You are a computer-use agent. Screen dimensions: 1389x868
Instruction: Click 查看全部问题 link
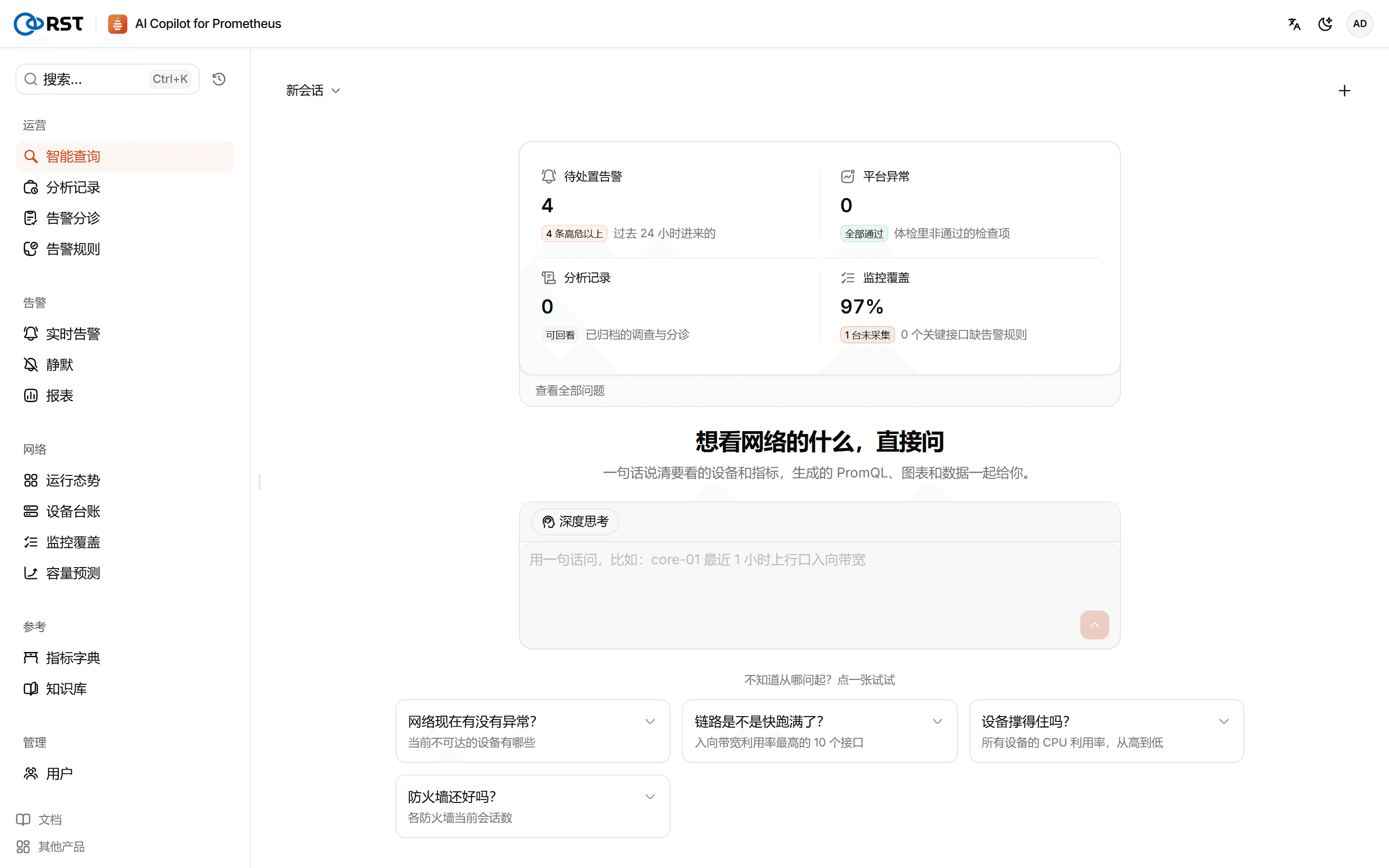(570, 391)
